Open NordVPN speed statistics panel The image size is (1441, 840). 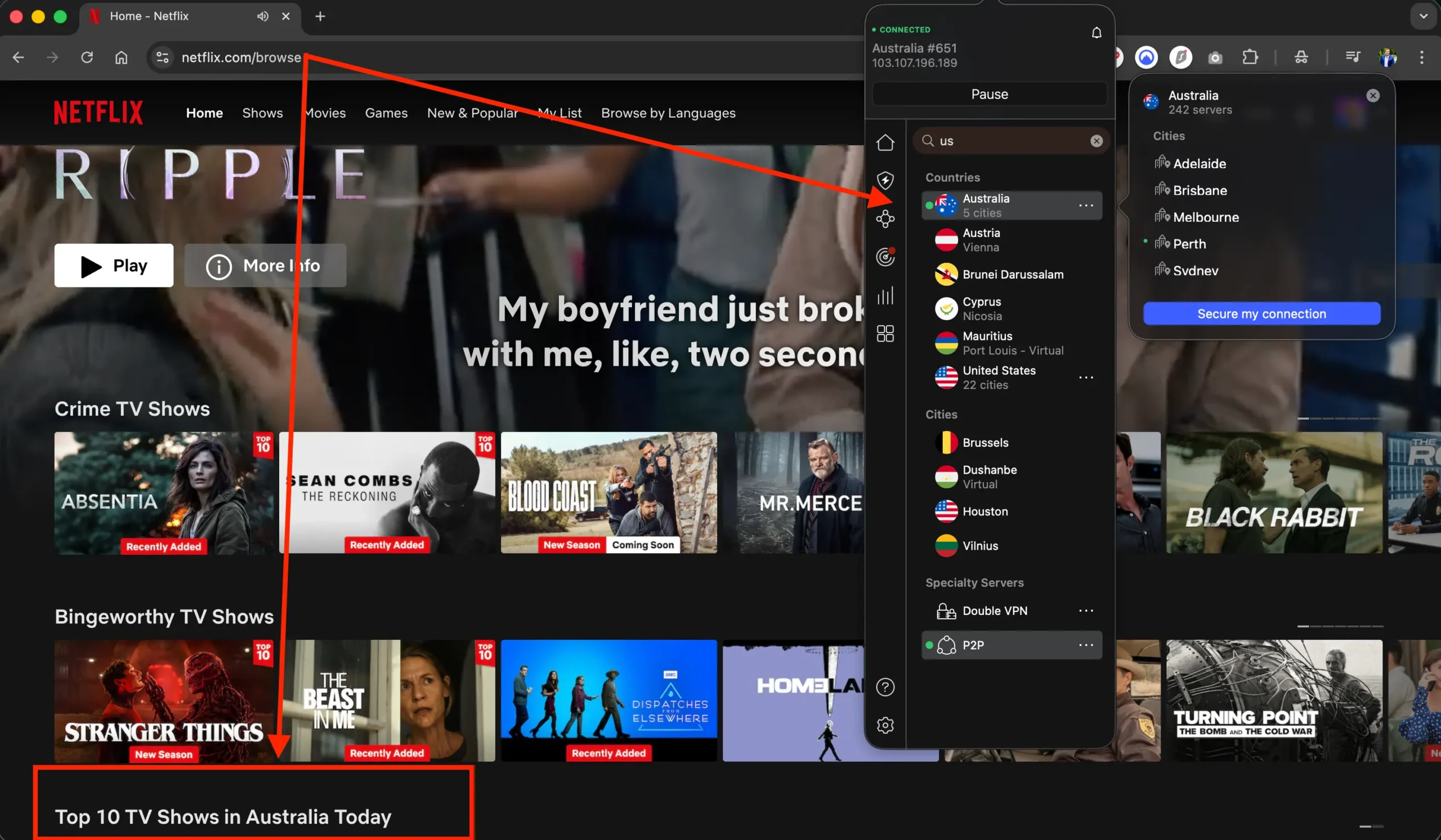click(x=885, y=295)
